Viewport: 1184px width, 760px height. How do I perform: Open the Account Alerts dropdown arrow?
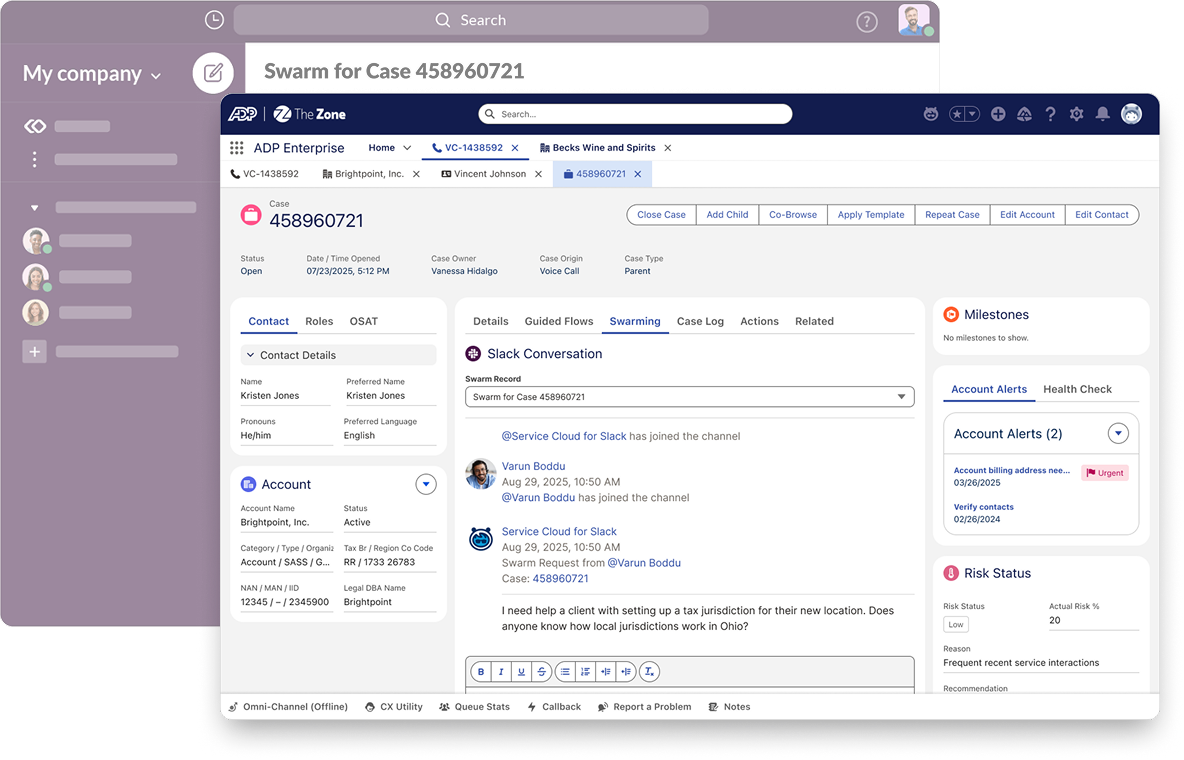click(1118, 434)
